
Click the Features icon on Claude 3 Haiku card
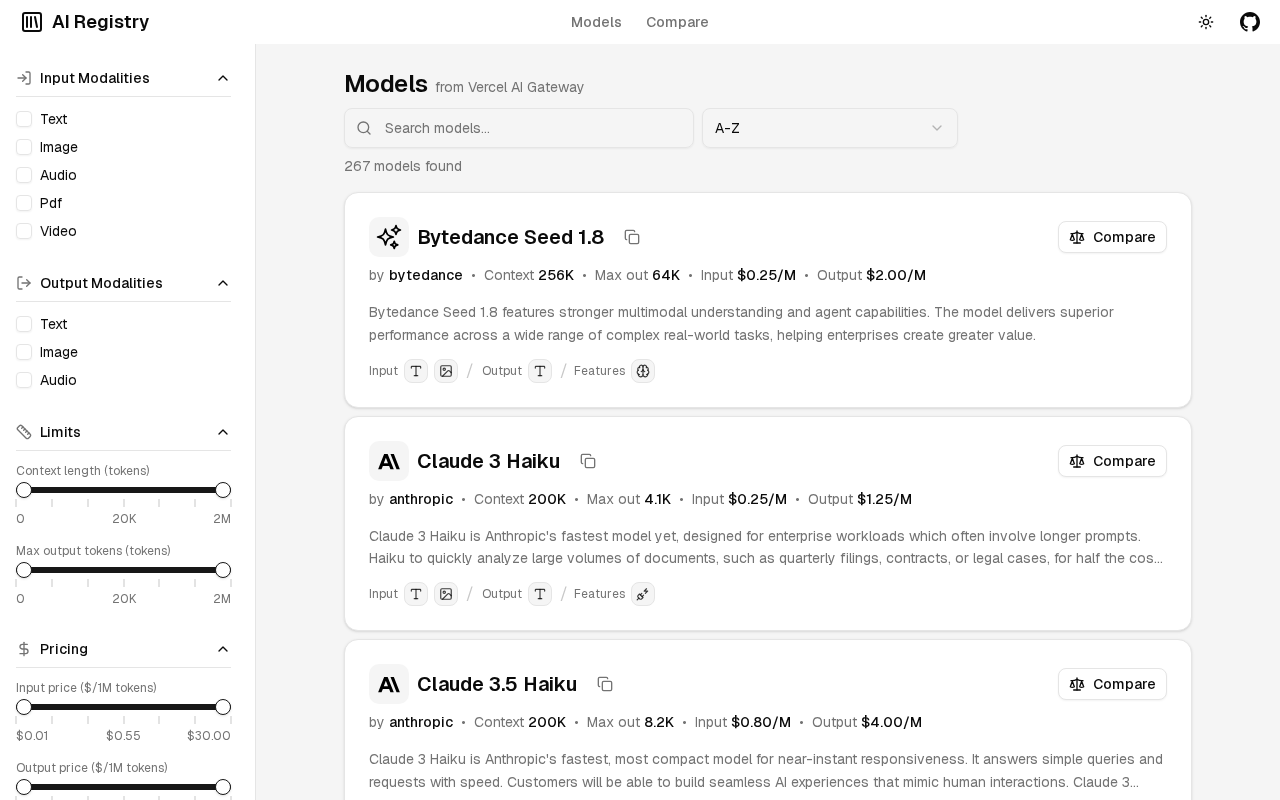[x=643, y=594]
